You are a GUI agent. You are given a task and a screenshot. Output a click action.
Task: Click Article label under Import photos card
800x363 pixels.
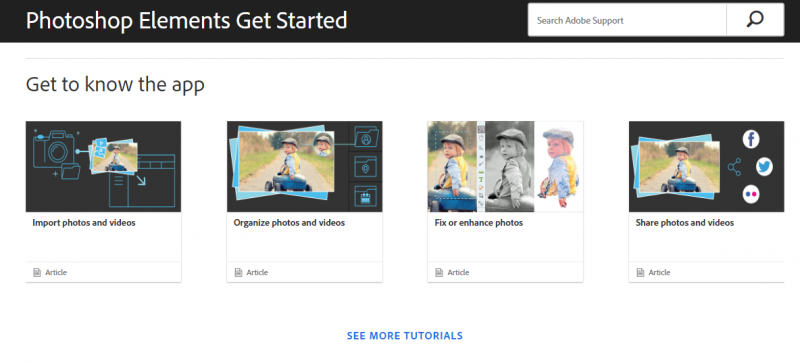[x=56, y=273]
